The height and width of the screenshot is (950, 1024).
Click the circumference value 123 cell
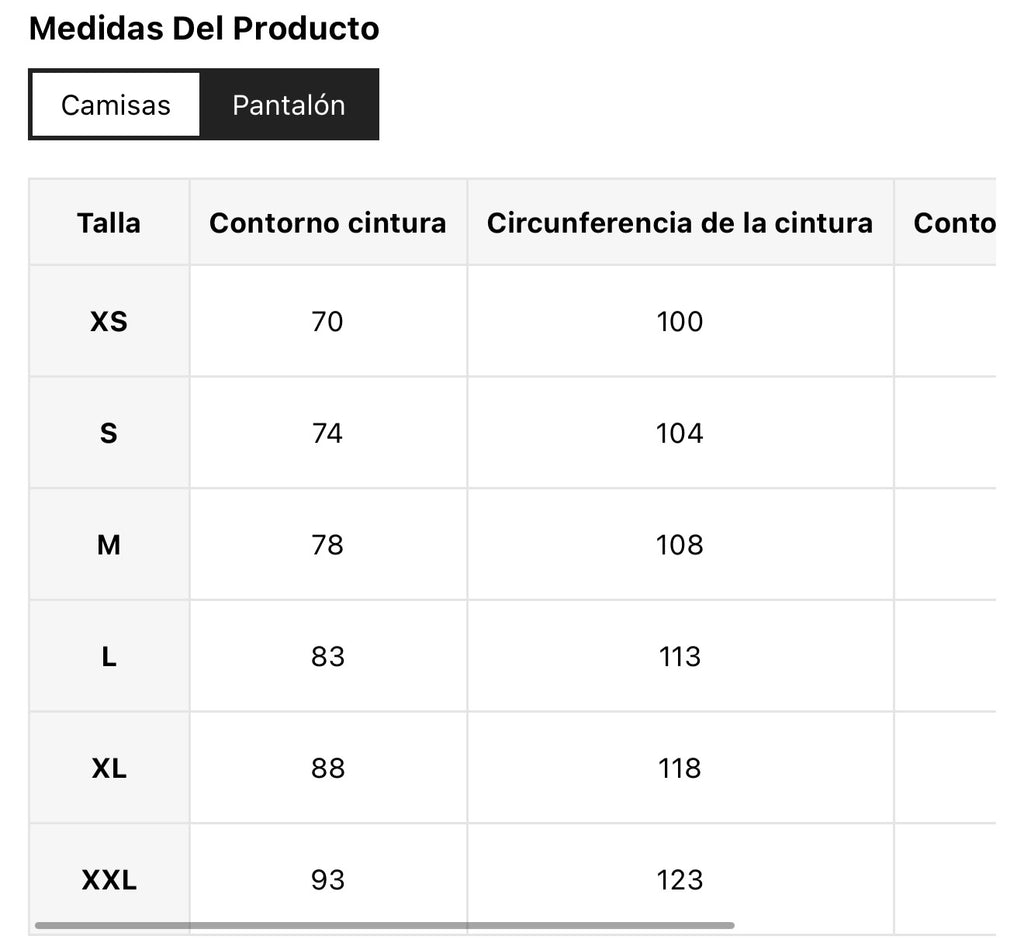680,879
